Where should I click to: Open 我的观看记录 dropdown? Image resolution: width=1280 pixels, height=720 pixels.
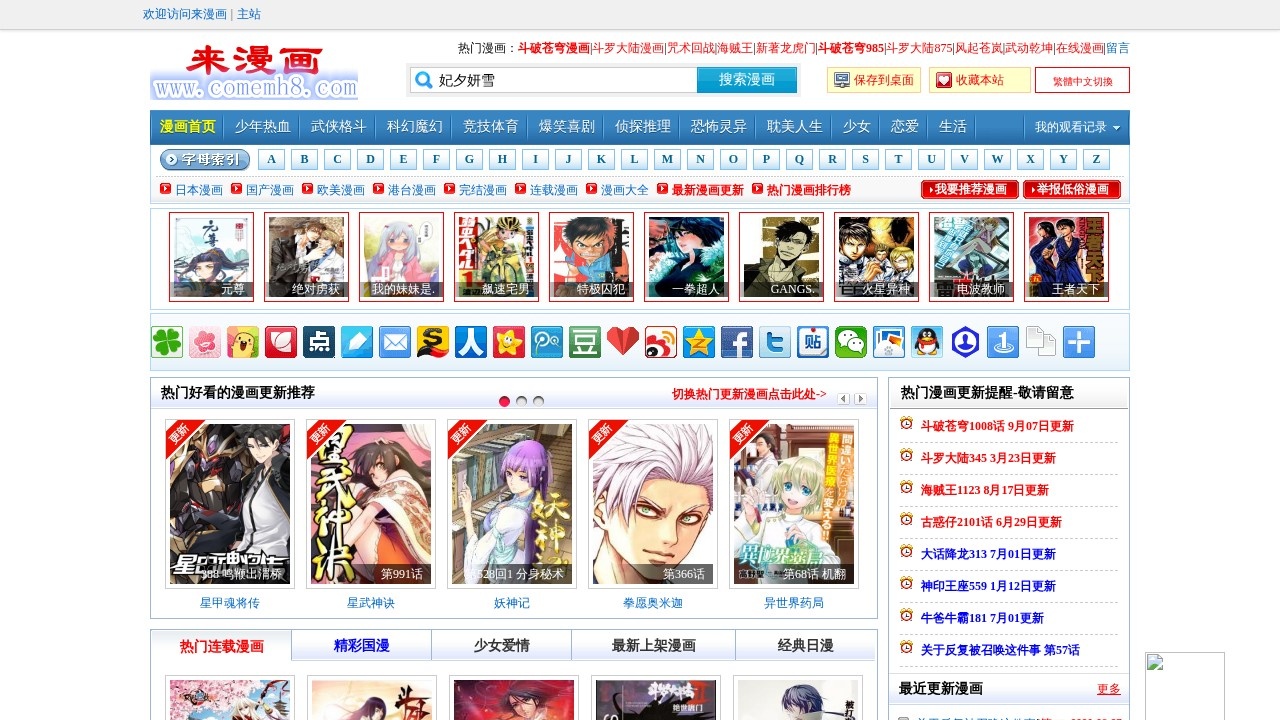[1077, 128]
